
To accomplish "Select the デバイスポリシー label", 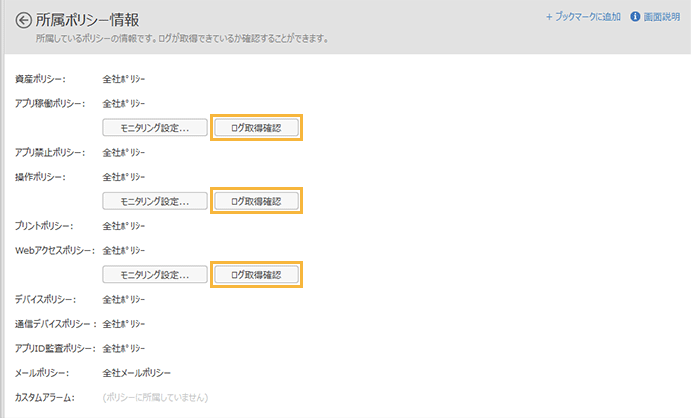I will click(45, 300).
